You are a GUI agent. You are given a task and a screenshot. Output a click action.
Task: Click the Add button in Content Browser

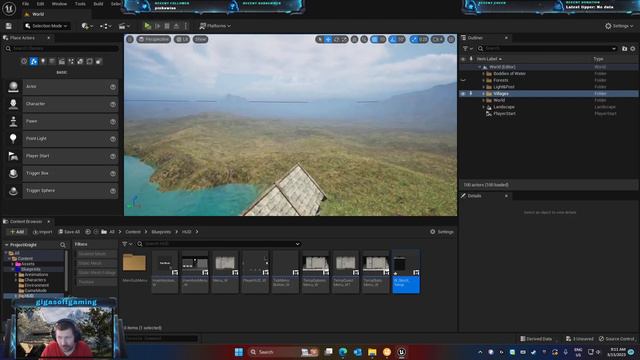tap(17, 232)
